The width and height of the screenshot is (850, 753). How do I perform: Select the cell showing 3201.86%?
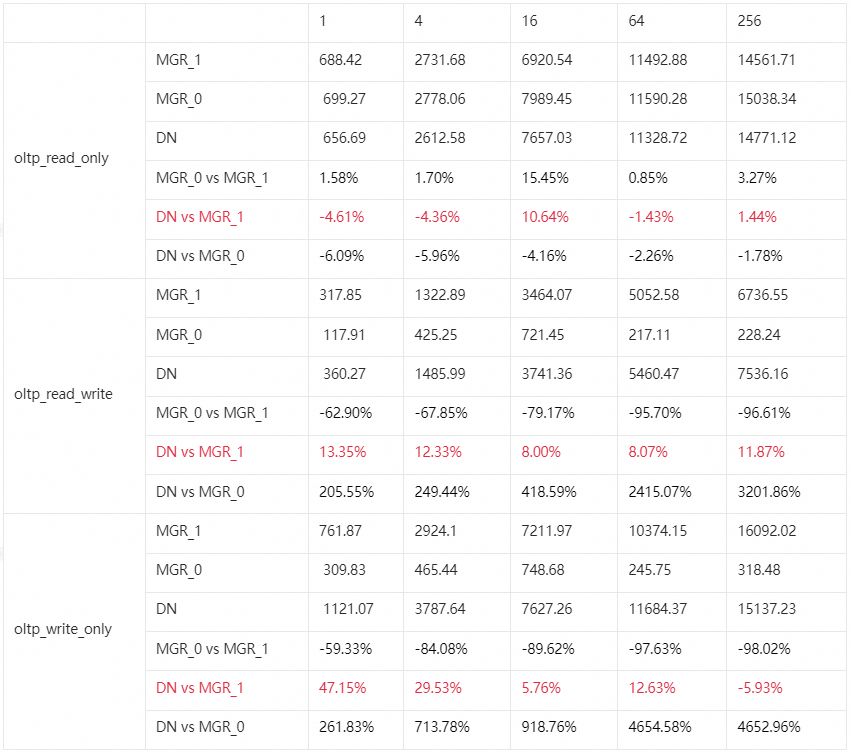[769, 491]
